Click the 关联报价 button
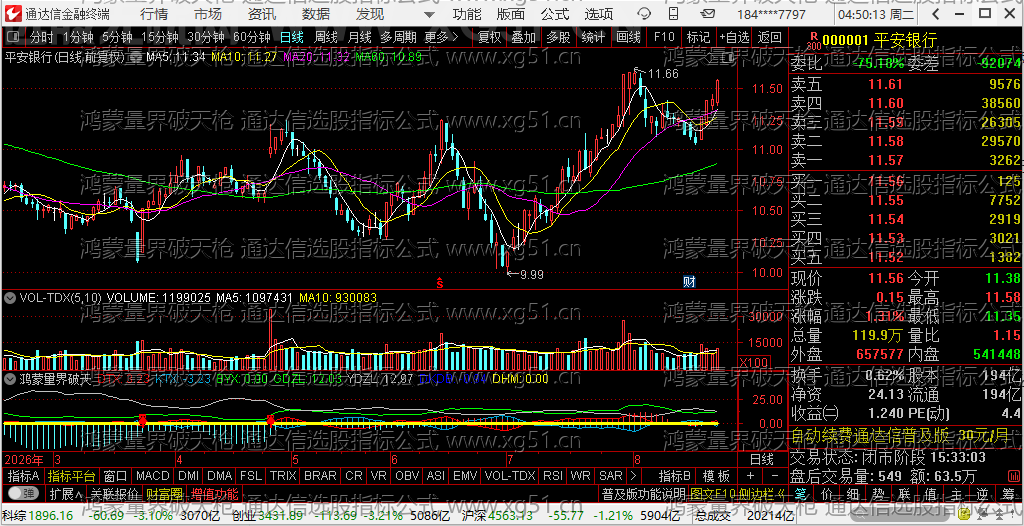 [114, 493]
